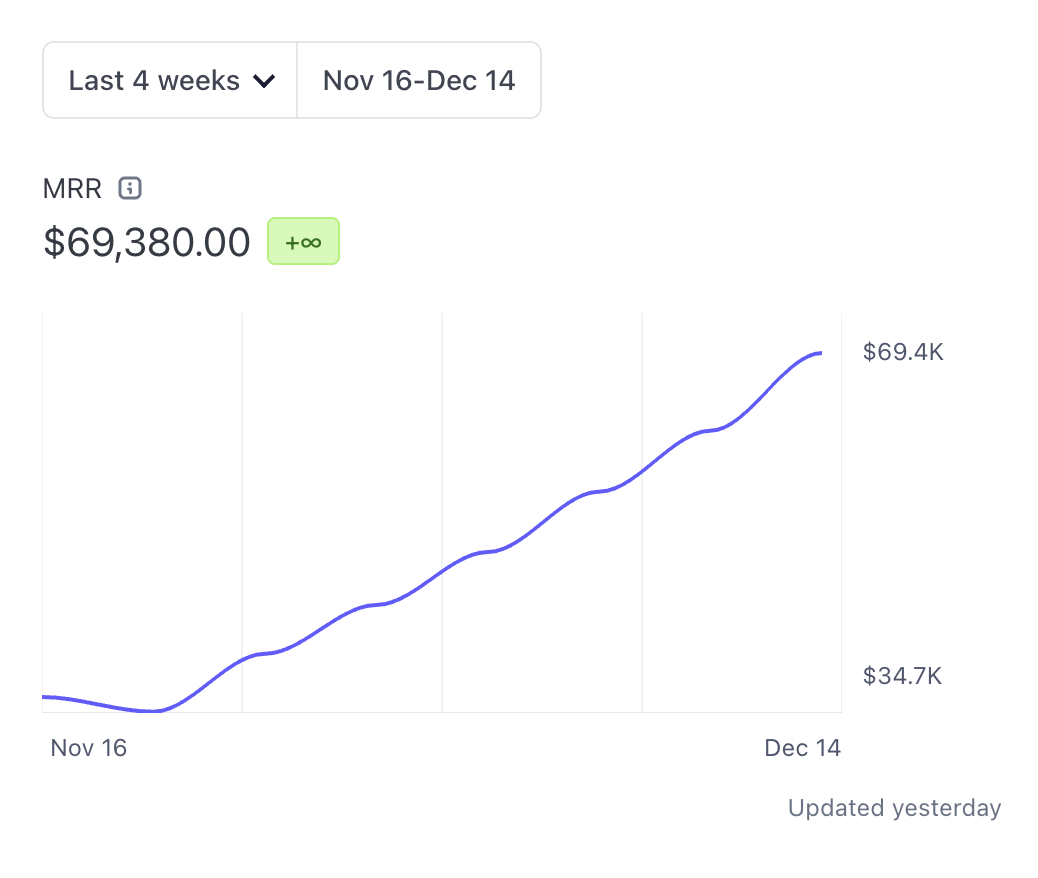Open the Nov 16-Dec 14 date range picker
1038x878 pixels.
[419, 80]
